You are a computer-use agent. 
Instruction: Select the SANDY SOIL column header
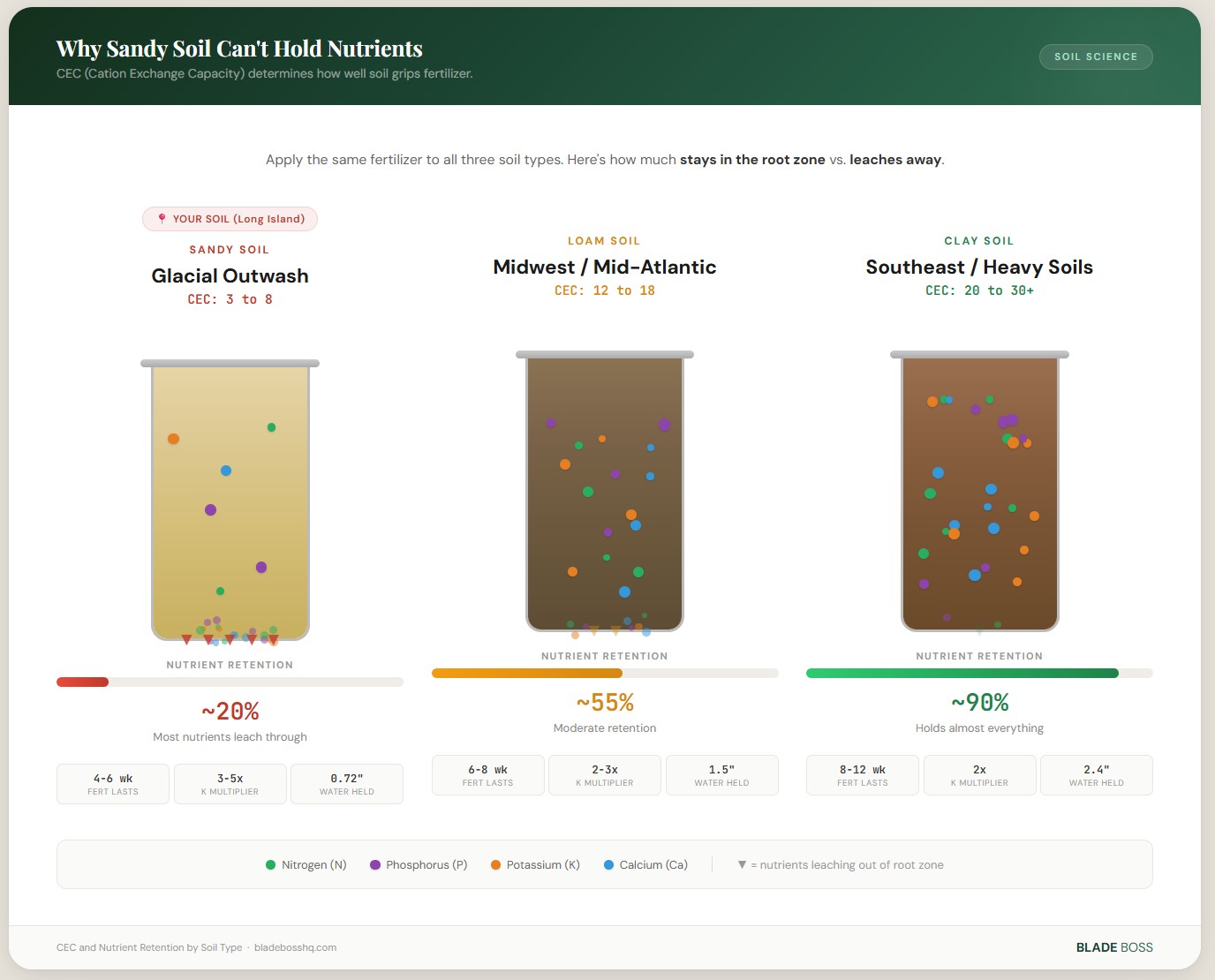[x=230, y=249]
